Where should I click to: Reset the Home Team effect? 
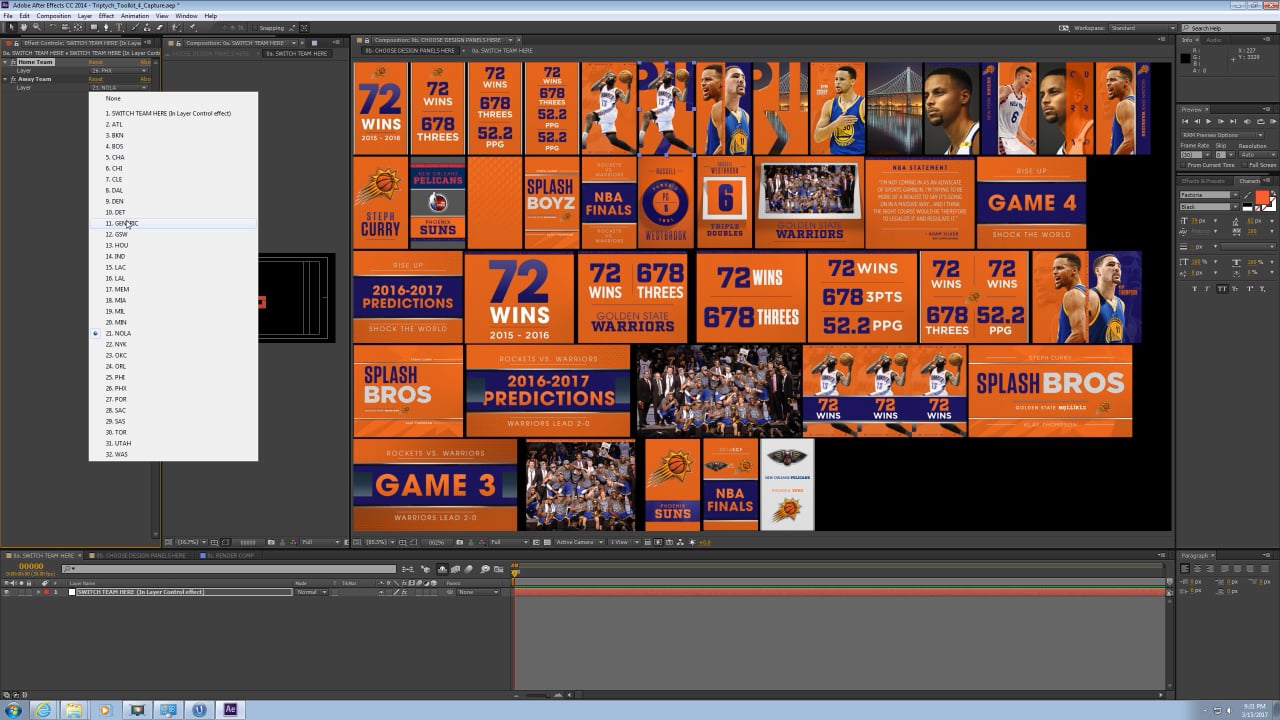point(96,62)
